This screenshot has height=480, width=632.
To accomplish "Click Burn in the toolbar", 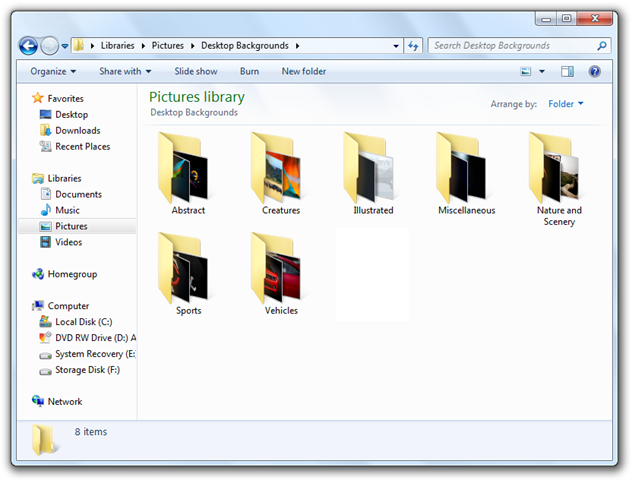I will 249,71.
